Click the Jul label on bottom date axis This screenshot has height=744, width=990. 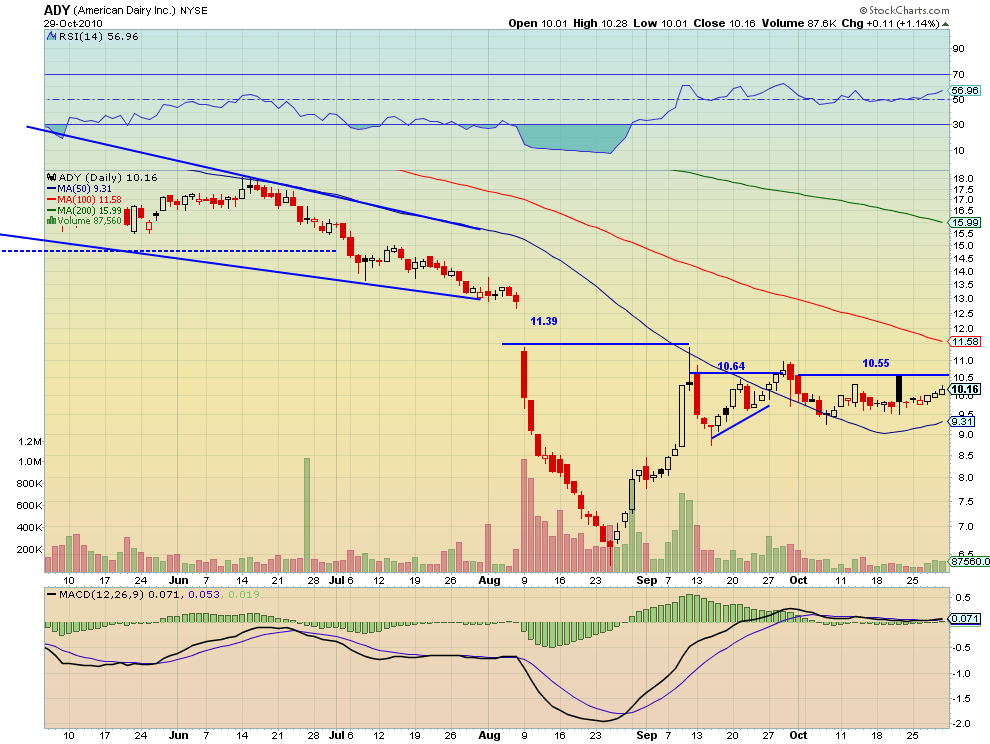coord(337,735)
